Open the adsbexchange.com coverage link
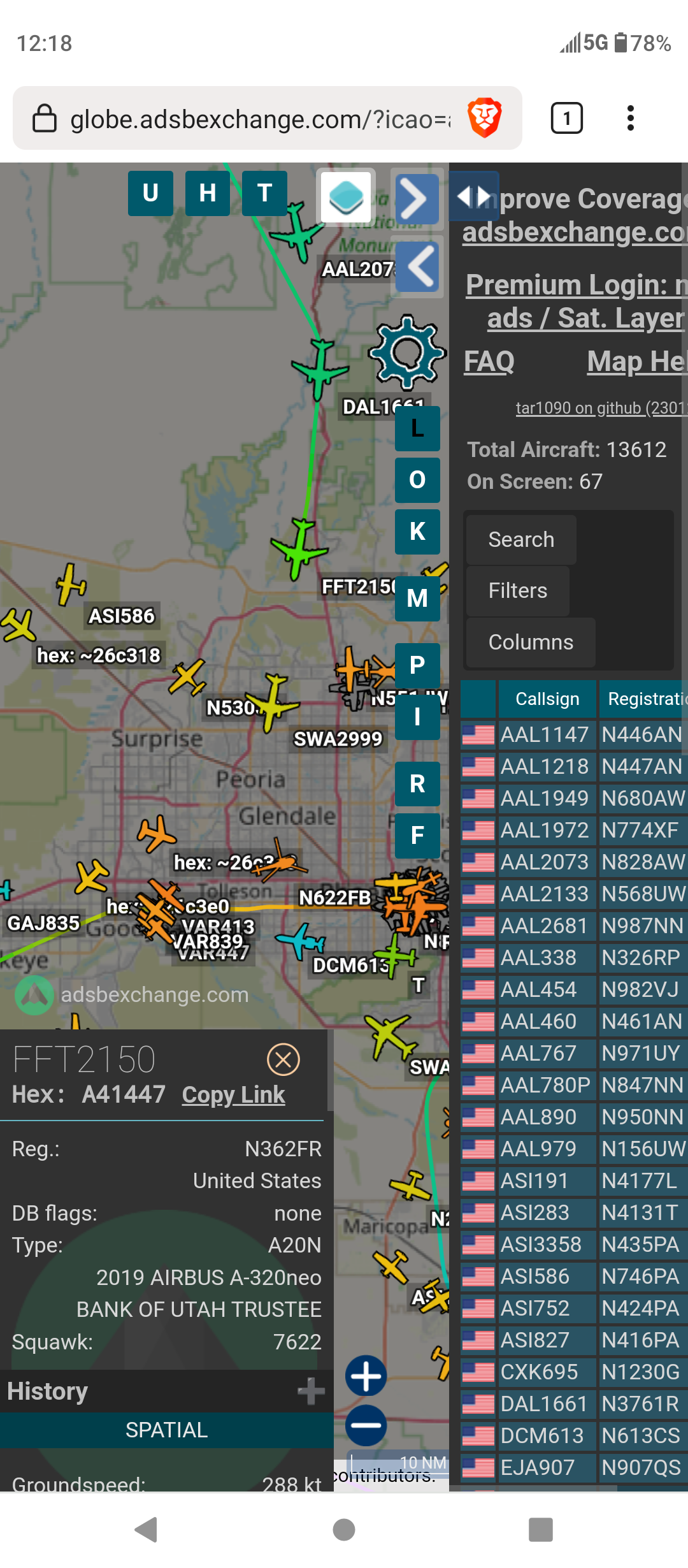 [x=575, y=232]
